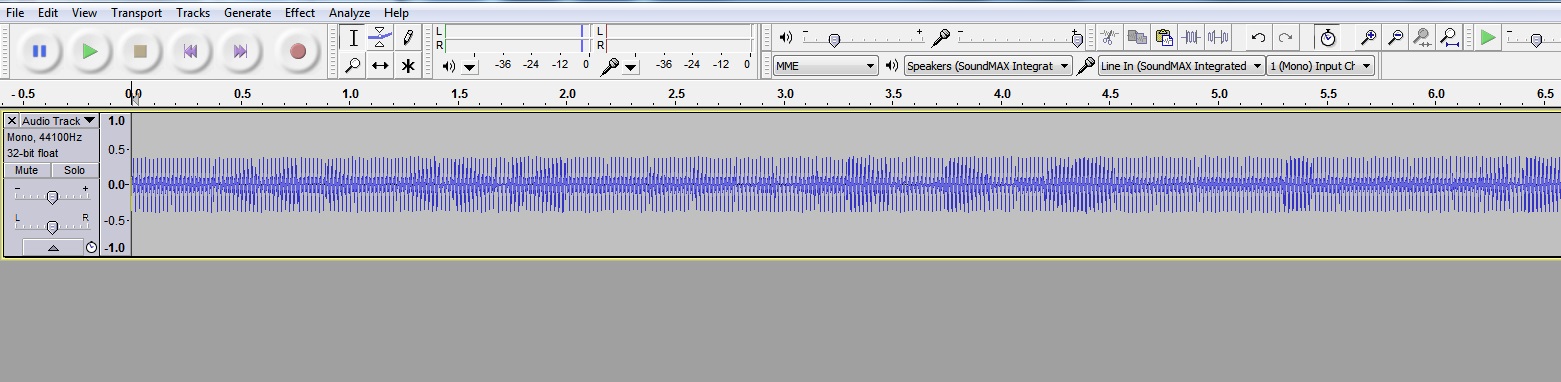The image size is (1561, 382).
Task: Start recording with the Record button
Action: pos(297,51)
